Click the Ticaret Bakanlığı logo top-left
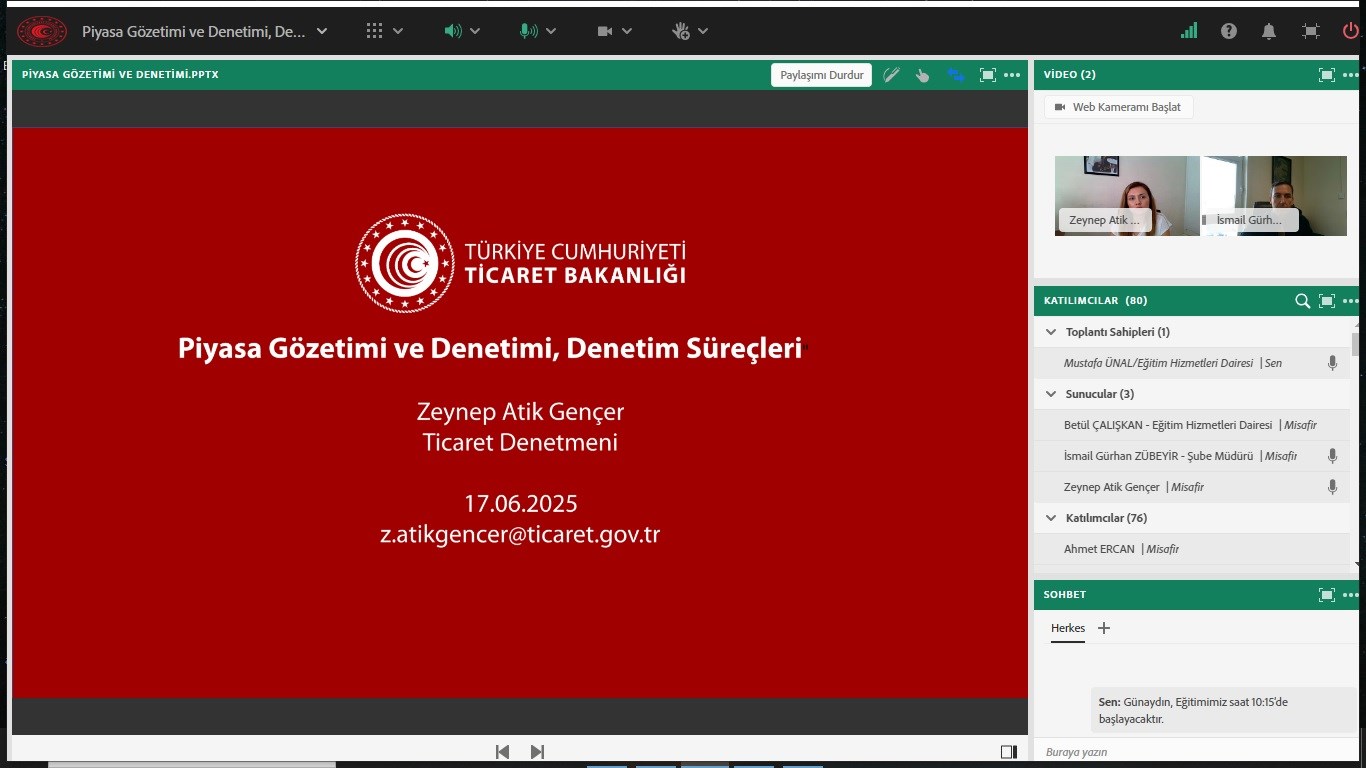This screenshot has width=1366, height=768. (42, 31)
